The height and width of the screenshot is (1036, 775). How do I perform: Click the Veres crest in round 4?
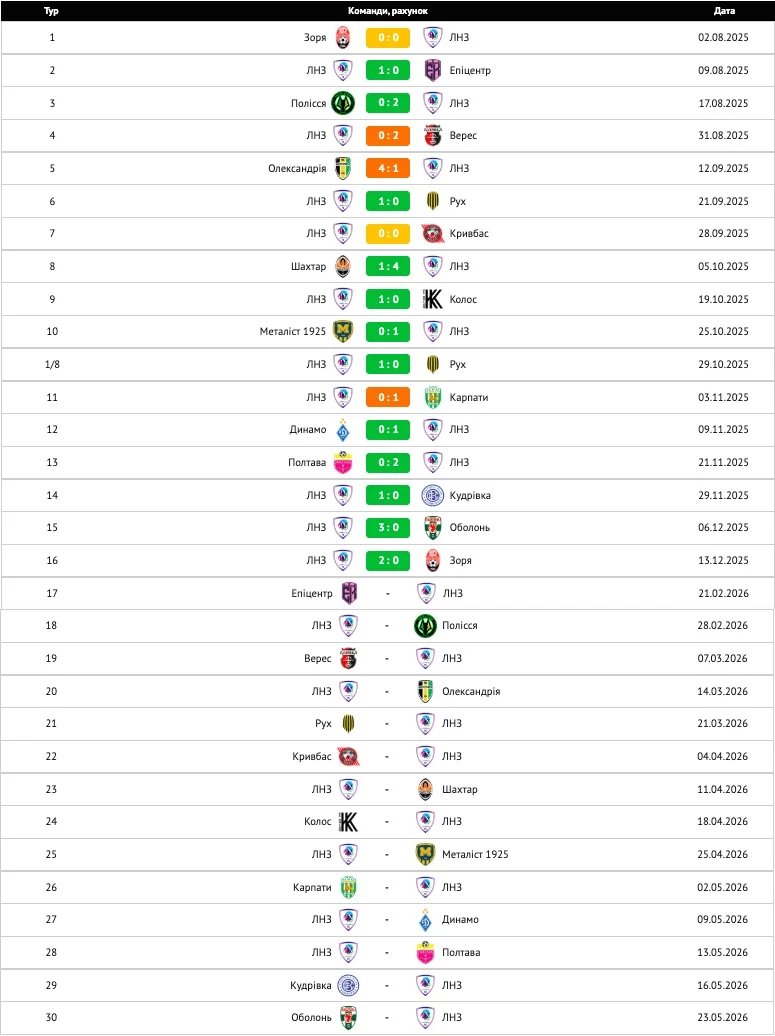click(x=433, y=135)
